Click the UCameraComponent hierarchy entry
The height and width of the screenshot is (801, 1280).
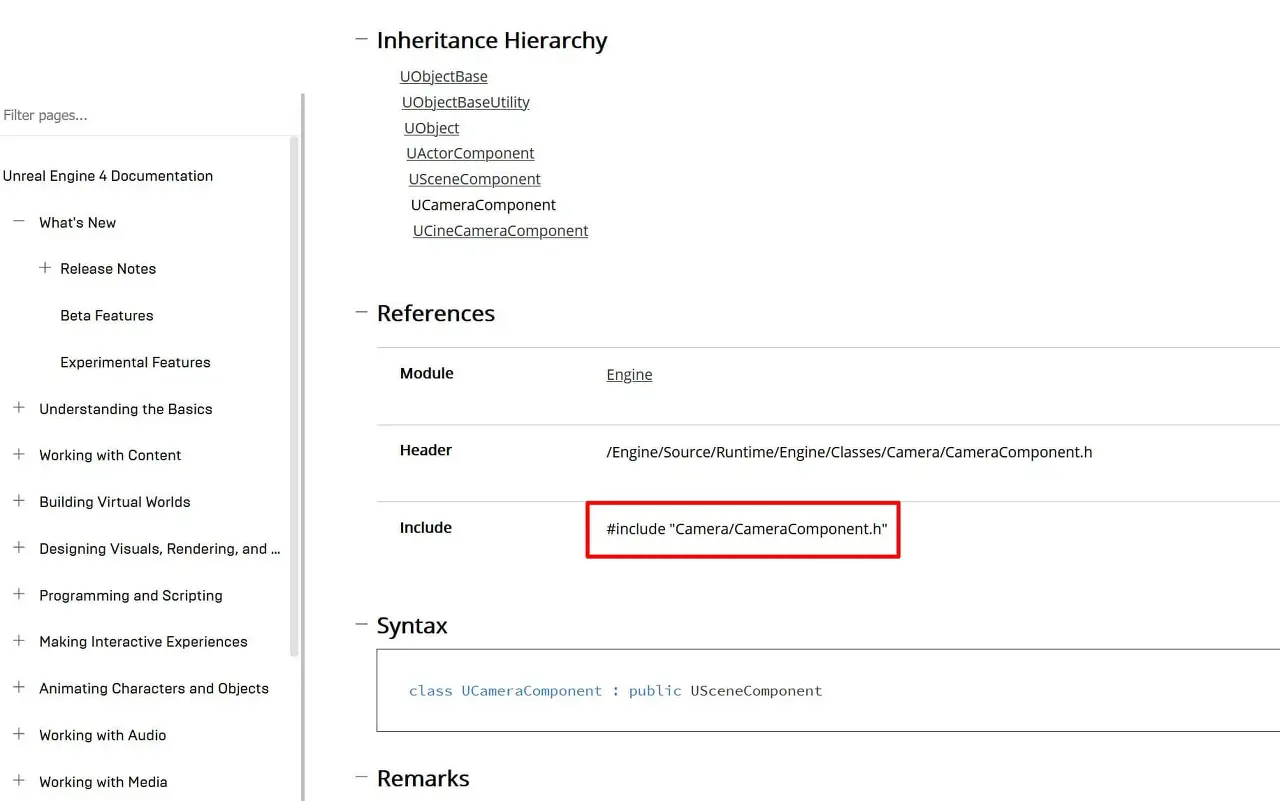pyautogui.click(x=483, y=205)
